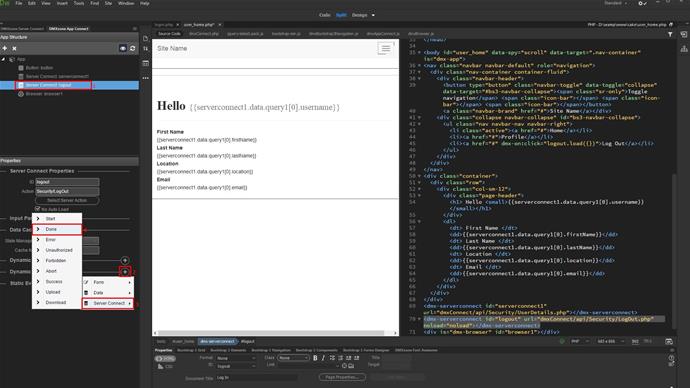Add a Dynamic Events entry with plus
Viewport: 690px width, 388px height.
[x=125, y=271]
